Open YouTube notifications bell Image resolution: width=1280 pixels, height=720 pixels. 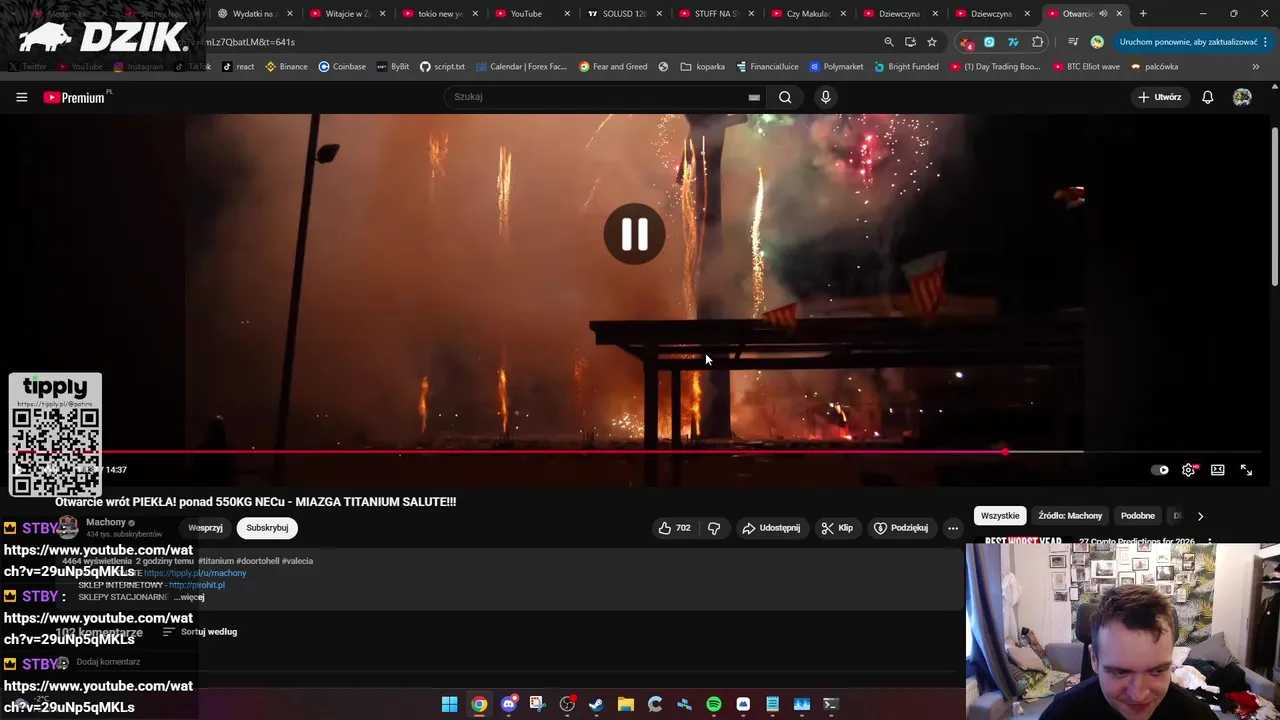pyautogui.click(x=1208, y=97)
